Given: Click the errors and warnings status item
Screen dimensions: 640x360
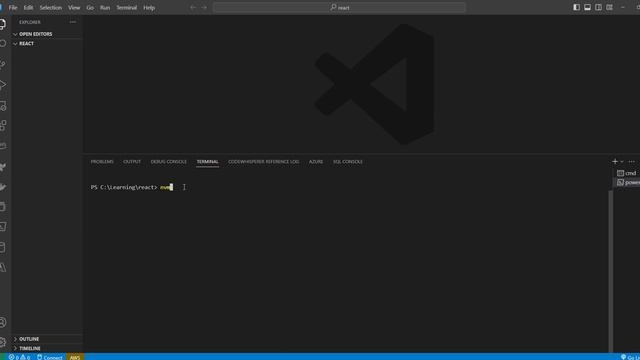Looking at the screenshot, I should point(19,357).
